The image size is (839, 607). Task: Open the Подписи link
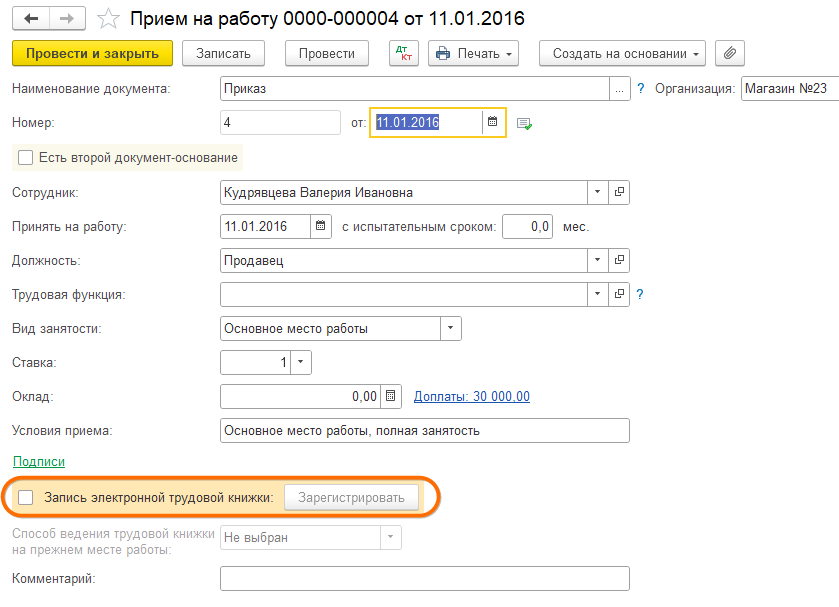click(38, 461)
